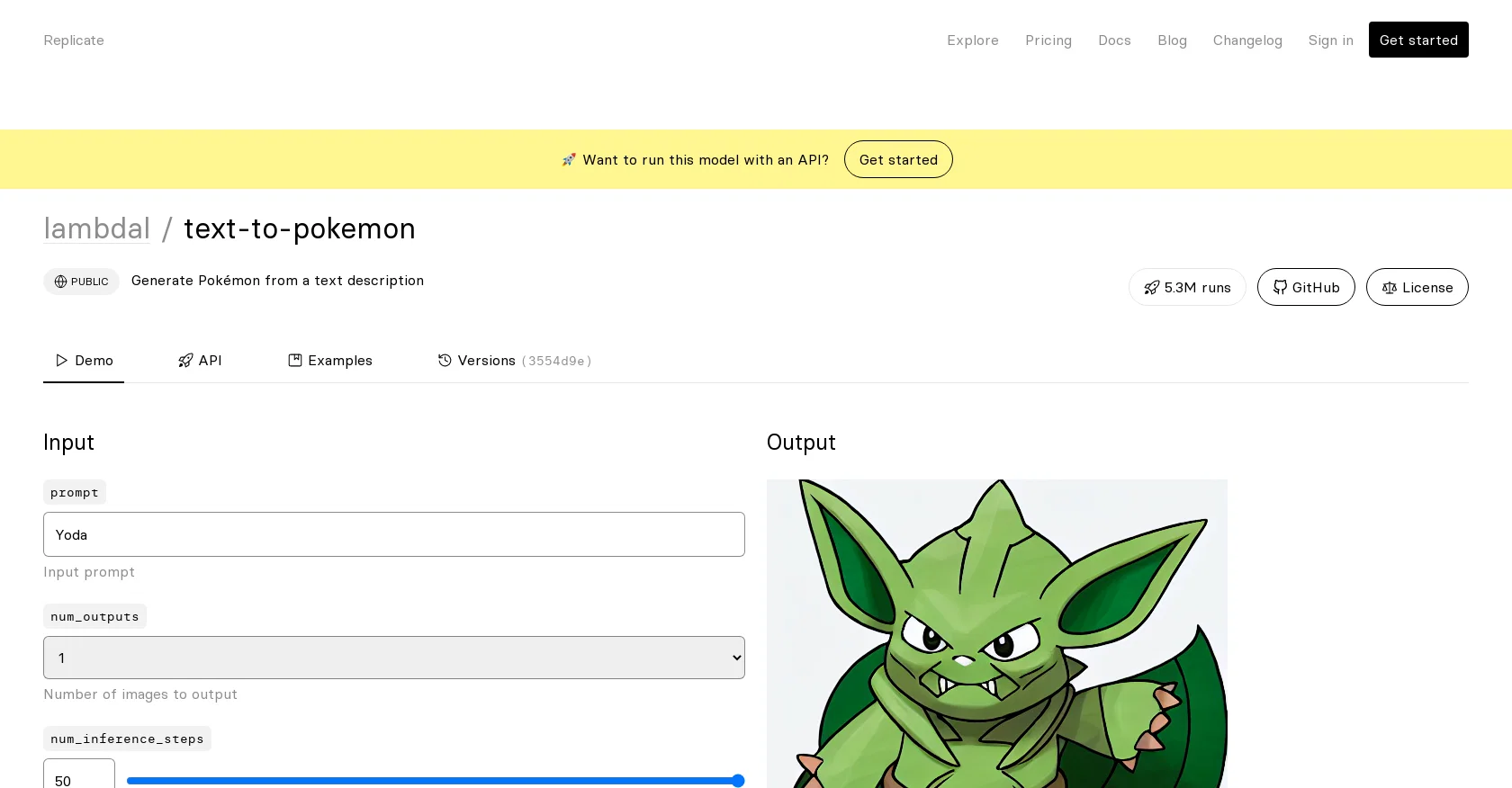
Task: Click the rocket emoji in the yellow banner
Action: pos(569,159)
